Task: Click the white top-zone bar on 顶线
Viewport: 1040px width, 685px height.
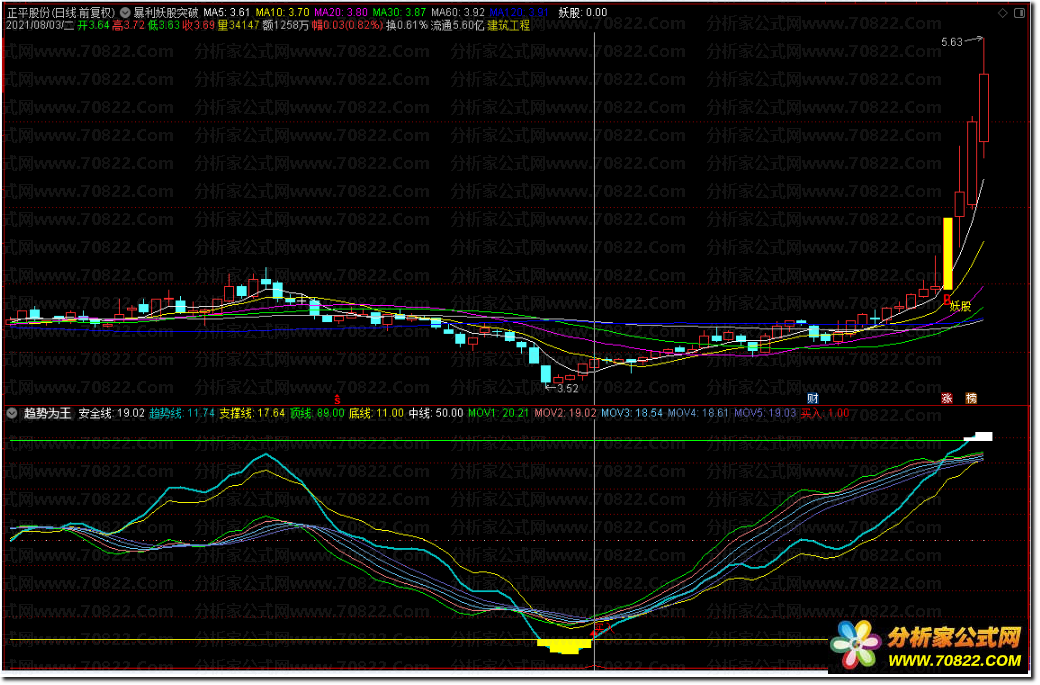Action: pyautogui.click(x=979, y=437)
